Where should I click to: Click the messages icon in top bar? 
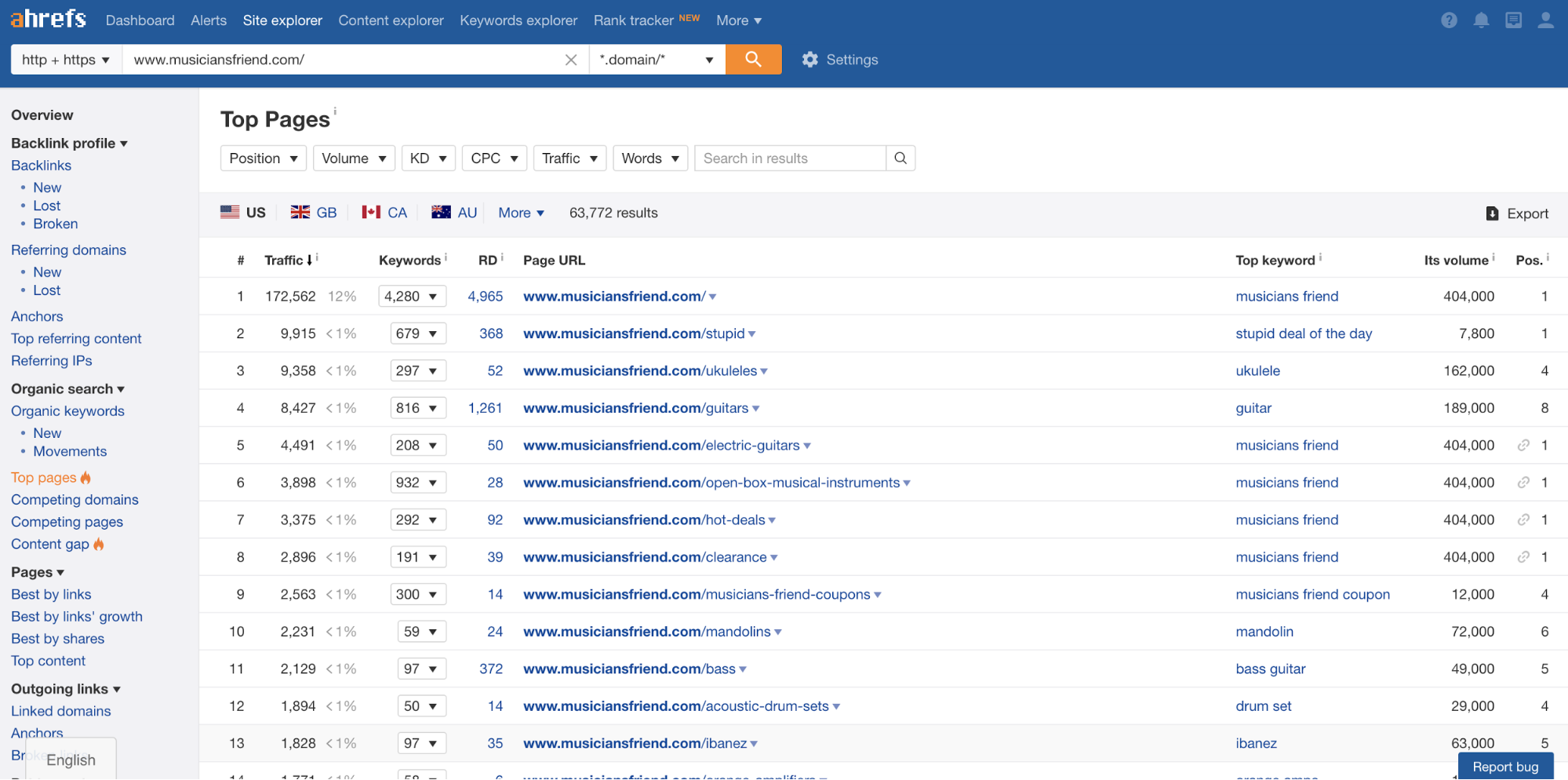[x=1513, y=20]
